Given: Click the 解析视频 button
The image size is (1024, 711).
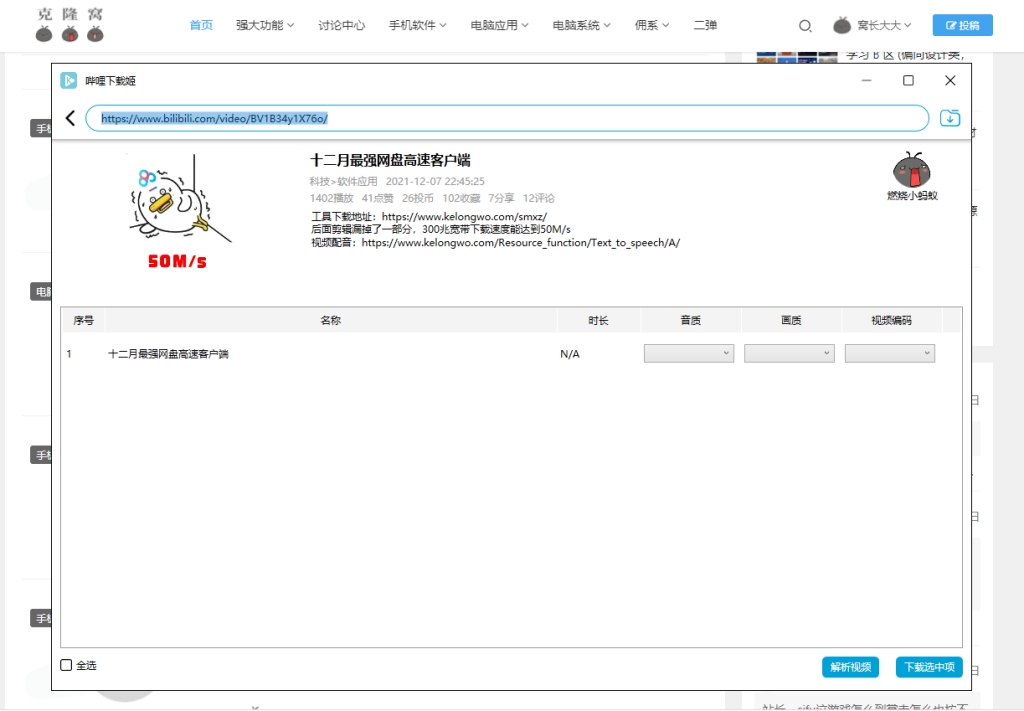Looking at the screenshot, I should (850, 667).
